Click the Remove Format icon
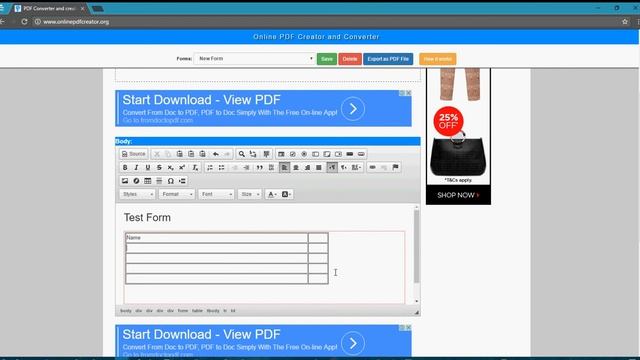 [195, 167]
